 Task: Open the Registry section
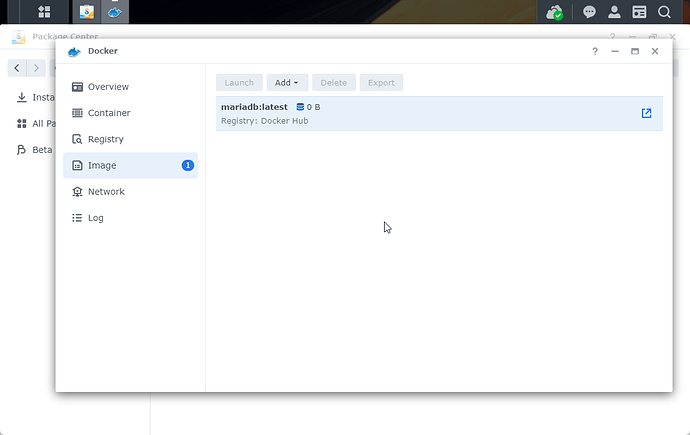tap(131, 139)
